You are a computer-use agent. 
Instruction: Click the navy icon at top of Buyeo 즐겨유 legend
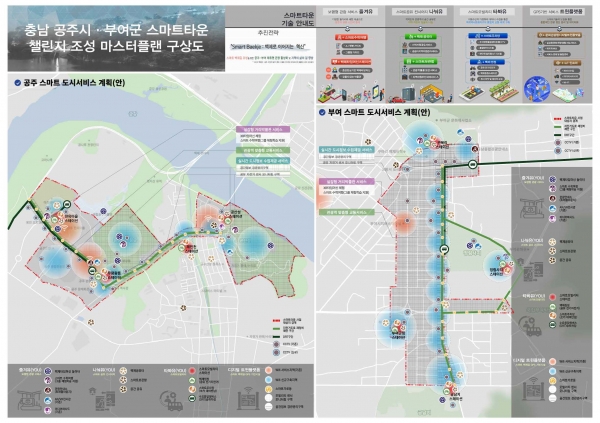pyautogui.click(x=553, y=179)
